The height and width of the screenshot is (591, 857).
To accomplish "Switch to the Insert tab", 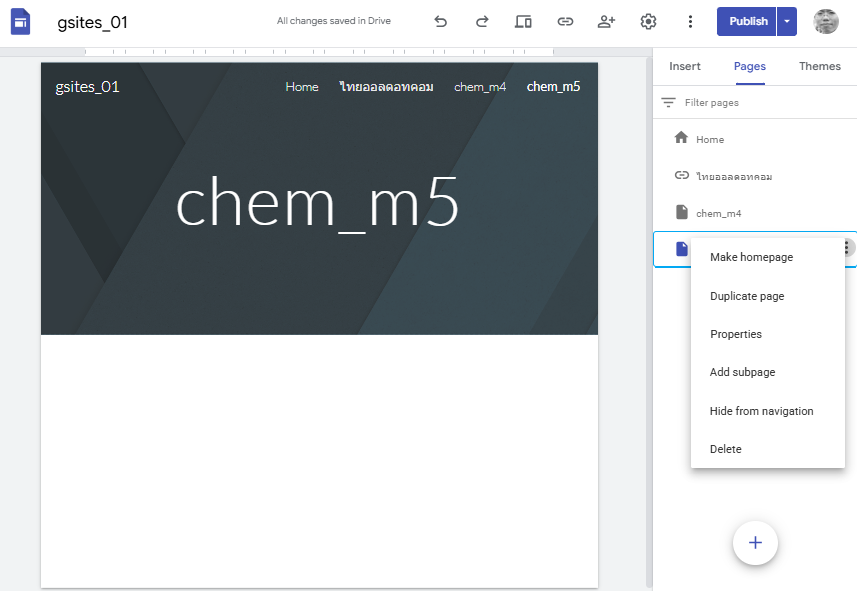I will (x=685, y=67).
